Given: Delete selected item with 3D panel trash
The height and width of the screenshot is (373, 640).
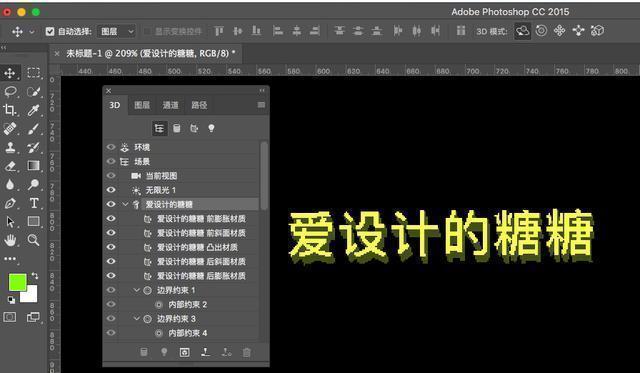Looking at the screenshot, I should coord(247,352).
